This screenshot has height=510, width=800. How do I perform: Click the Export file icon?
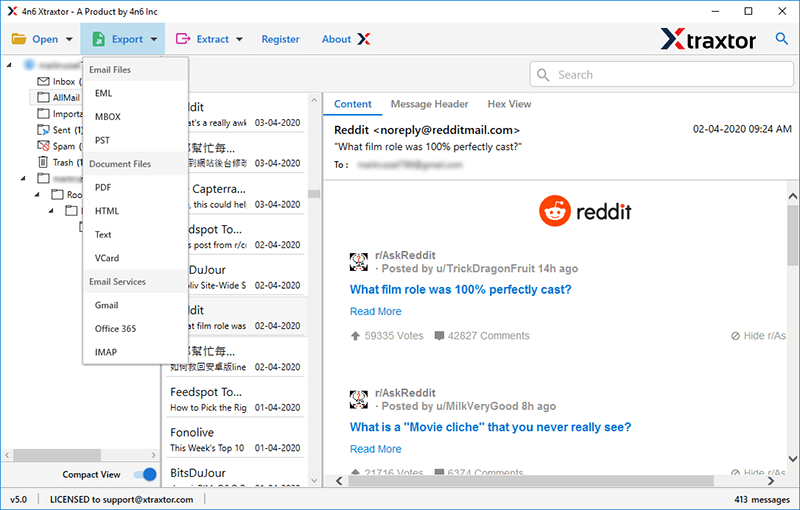[98, 39]
